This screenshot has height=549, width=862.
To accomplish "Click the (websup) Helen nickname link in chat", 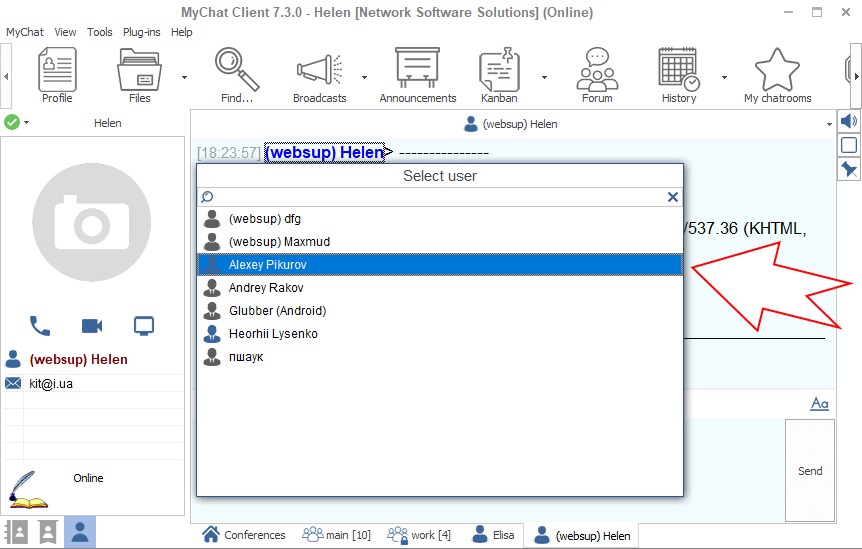I will click(x=324, y=152).
